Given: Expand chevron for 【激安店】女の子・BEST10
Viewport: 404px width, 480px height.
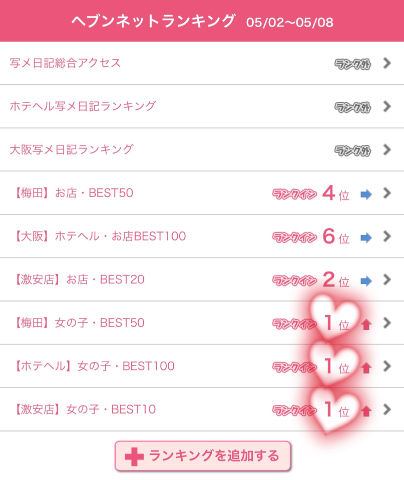Looking at the screenshot, I should tap(387, 409).
